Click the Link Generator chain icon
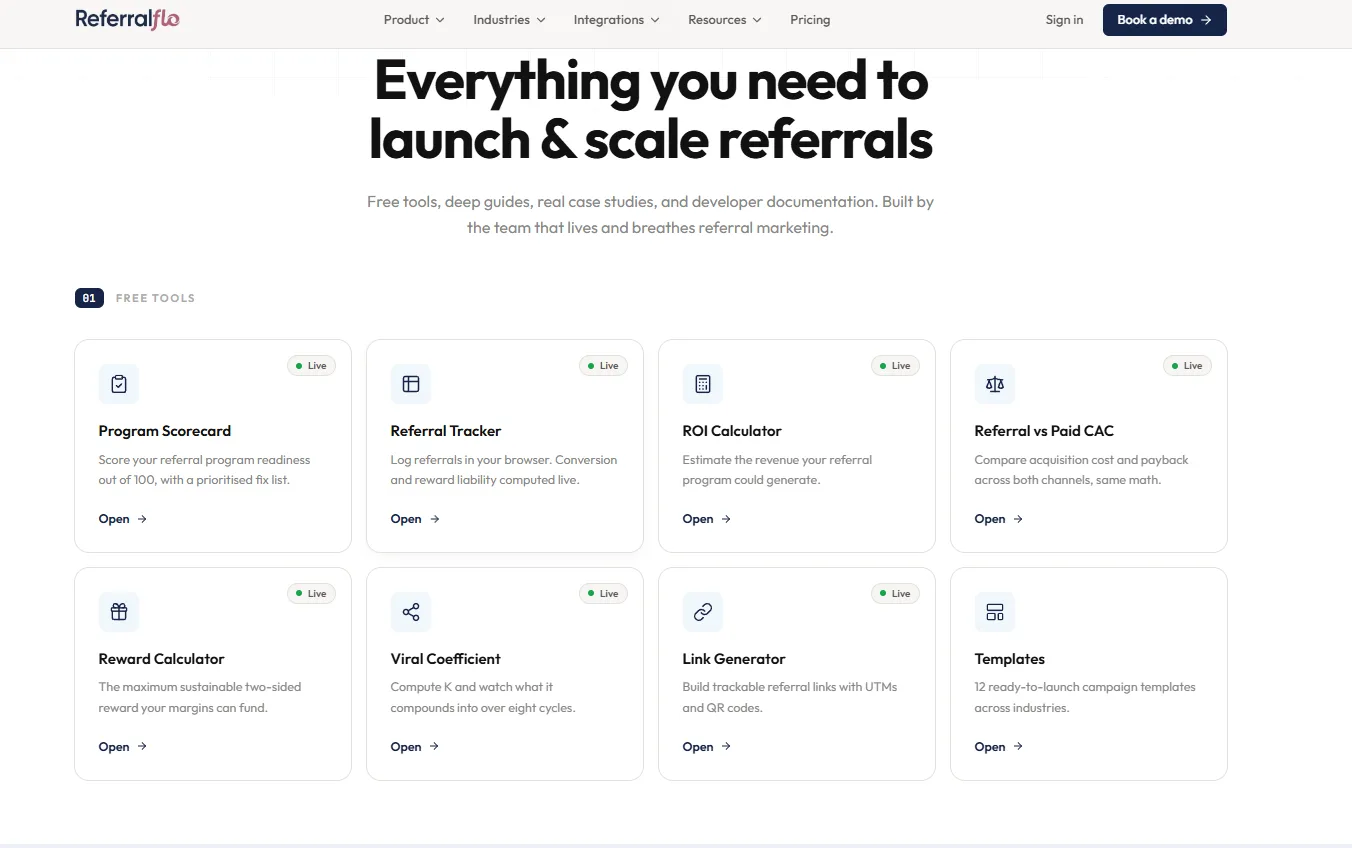Screen dimensions: 1352x848 pyautogui.click(x=703, y=612)
